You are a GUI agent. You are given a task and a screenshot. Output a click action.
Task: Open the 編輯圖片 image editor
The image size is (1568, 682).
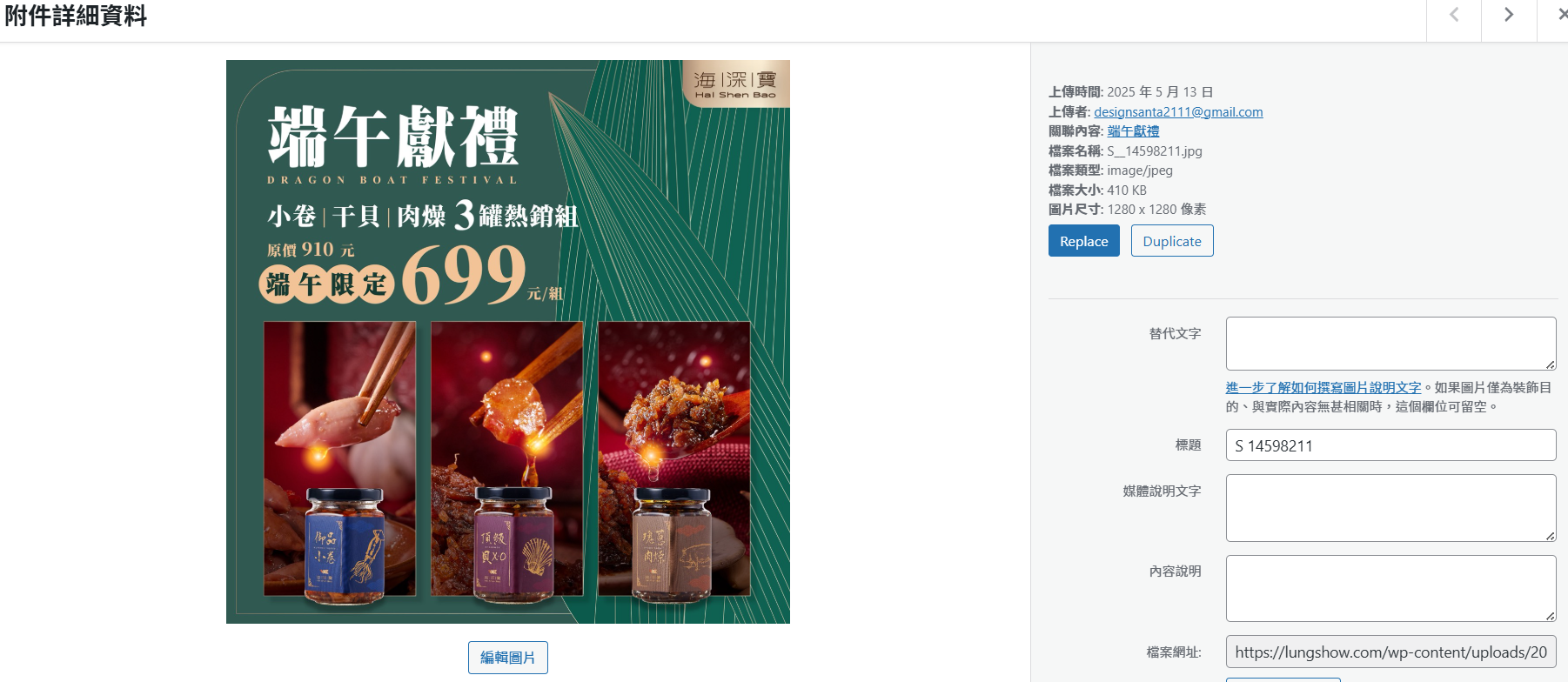508,658
